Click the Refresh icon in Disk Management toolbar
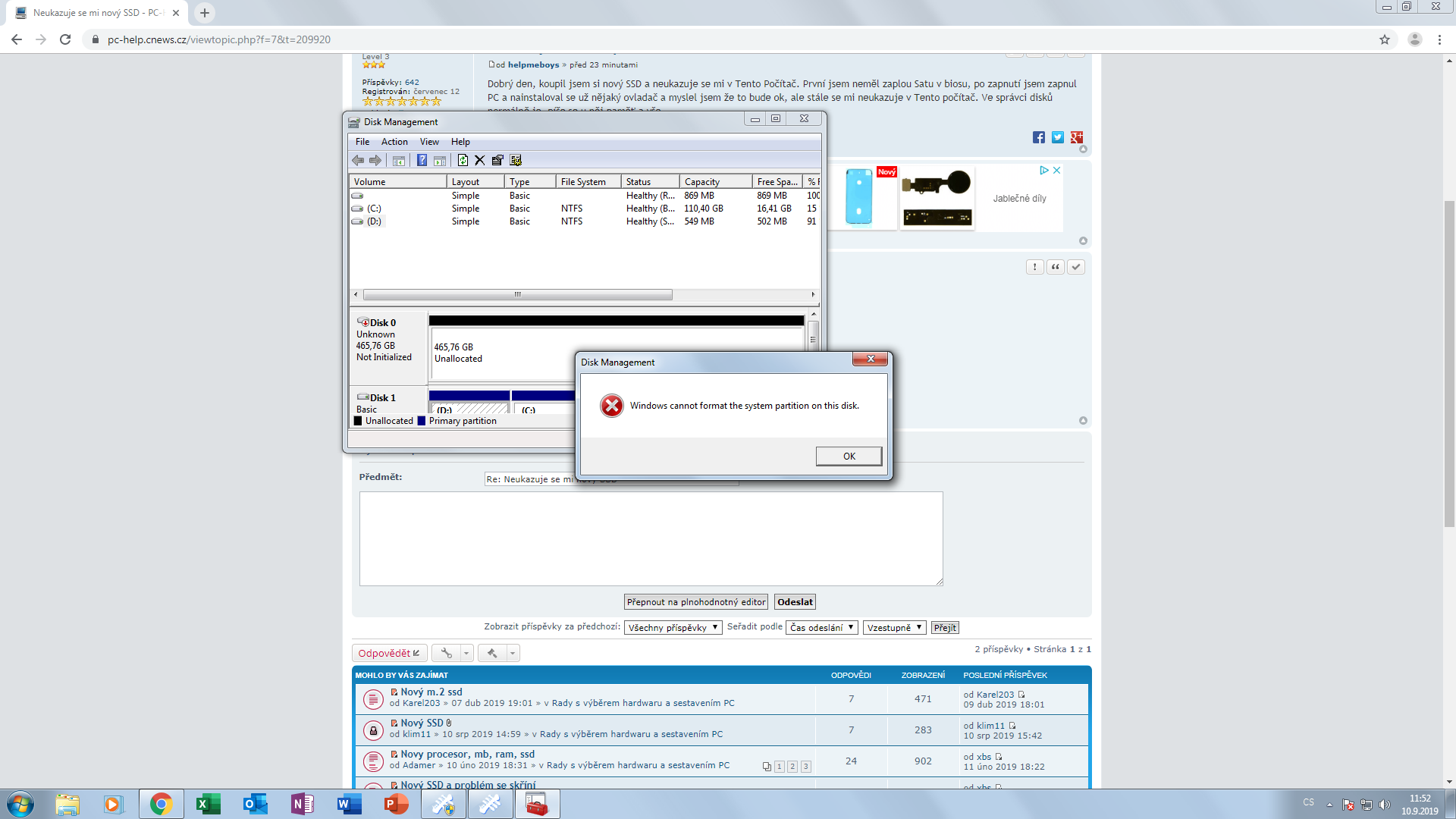Screen dimensions: 1456x819 [x=463, y=160]
